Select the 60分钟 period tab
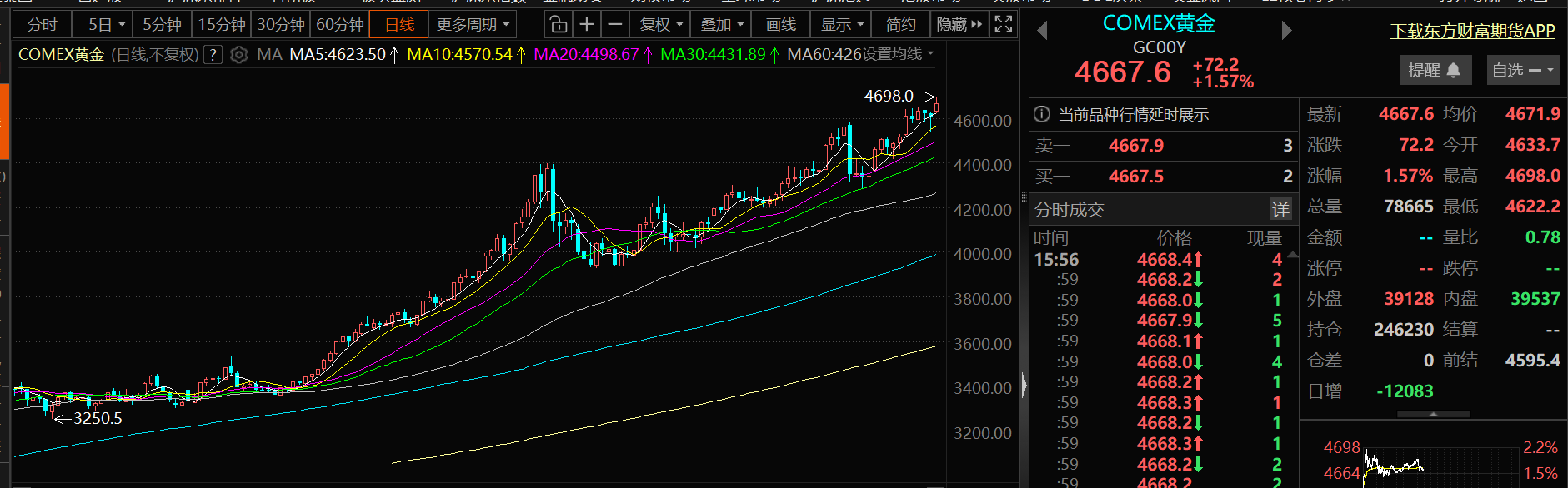The width and height of the screenshot is (1568, 488). [340, 25]
